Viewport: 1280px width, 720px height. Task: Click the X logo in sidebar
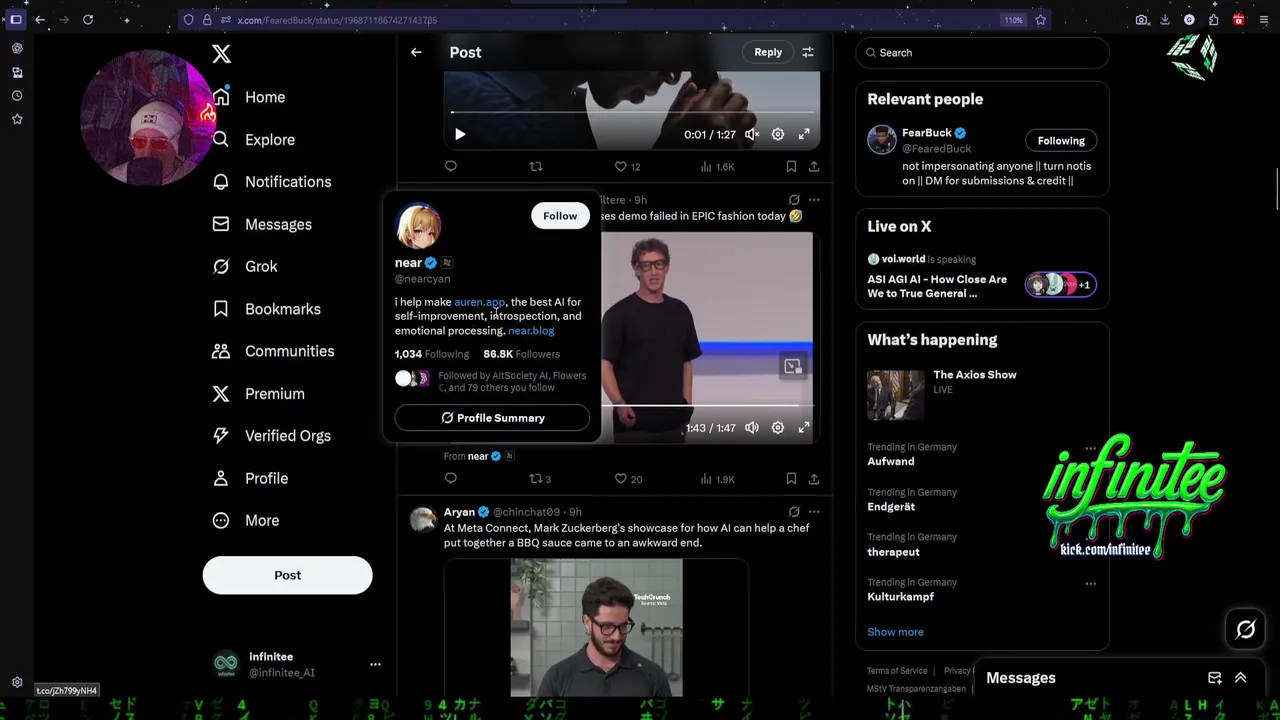221,54
